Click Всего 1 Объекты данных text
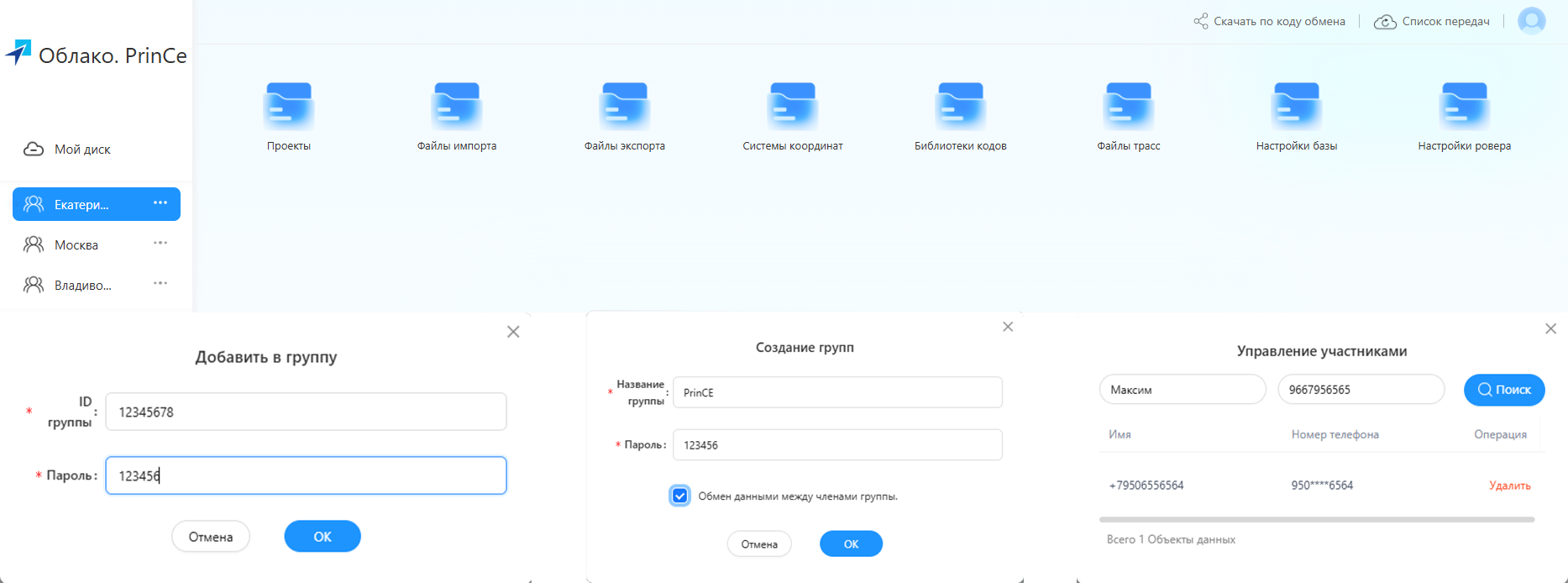Viewport: 1568px width, 583px height. coord(1171,539)
